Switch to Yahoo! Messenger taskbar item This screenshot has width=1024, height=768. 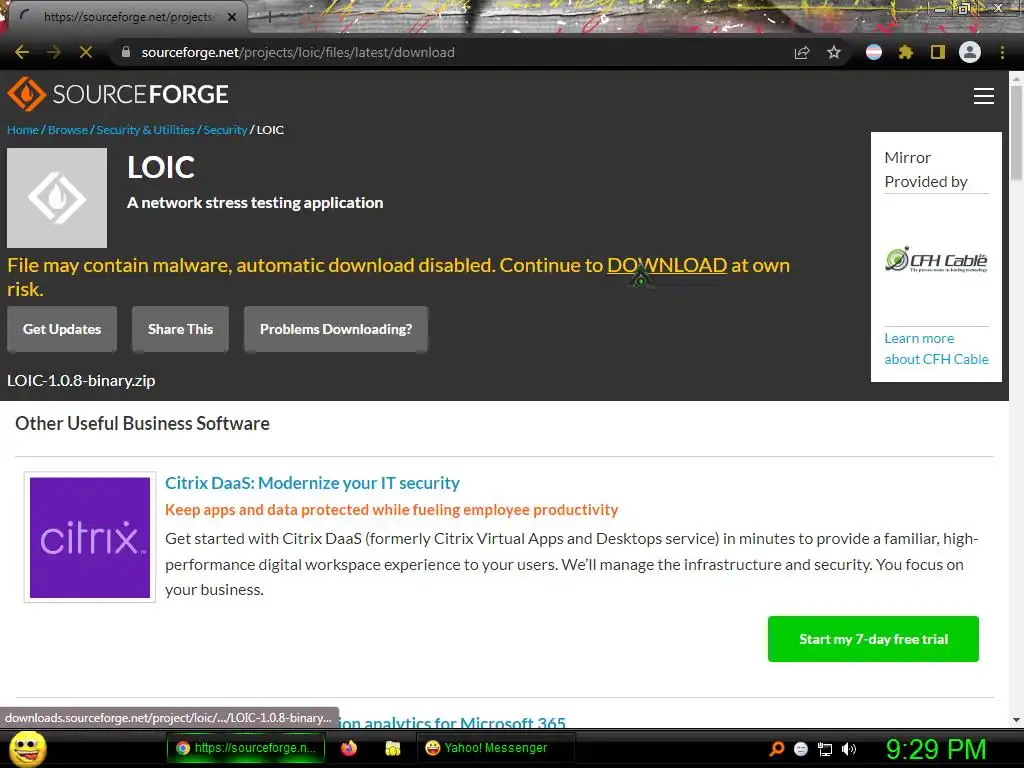click(x=496, y=748)
